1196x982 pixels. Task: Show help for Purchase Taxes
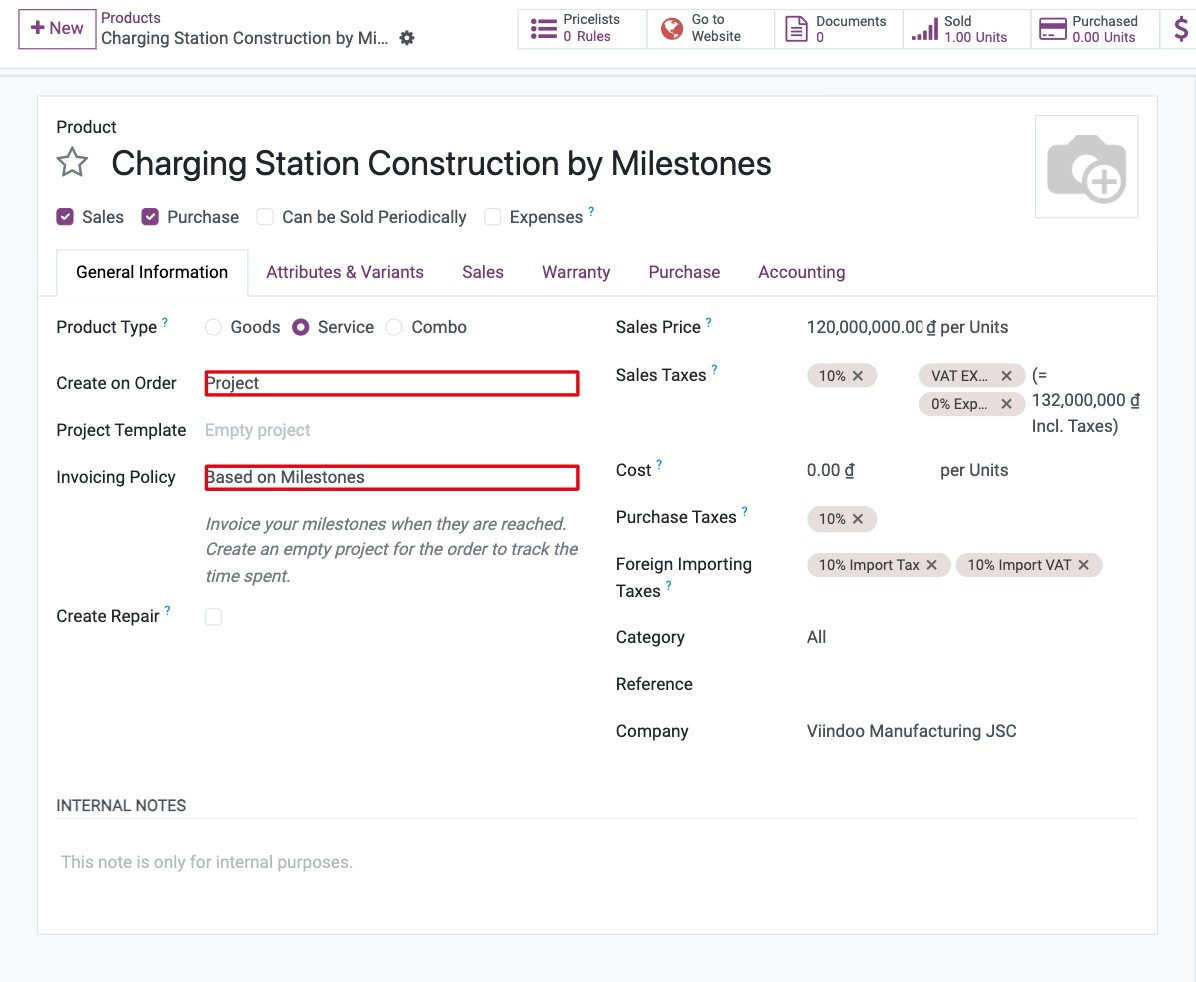click(744, 511)
